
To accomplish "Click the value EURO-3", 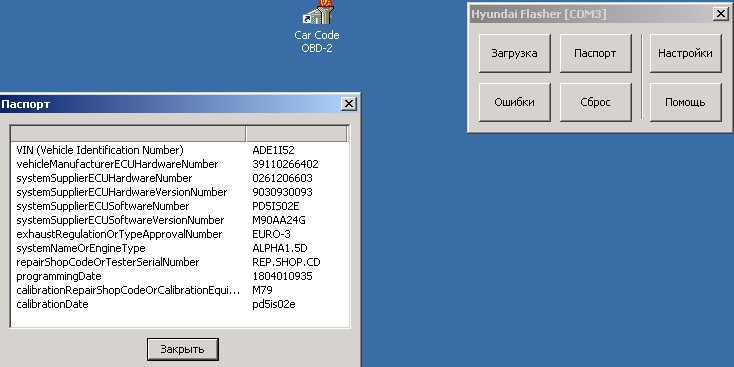I will pos(271,235).
